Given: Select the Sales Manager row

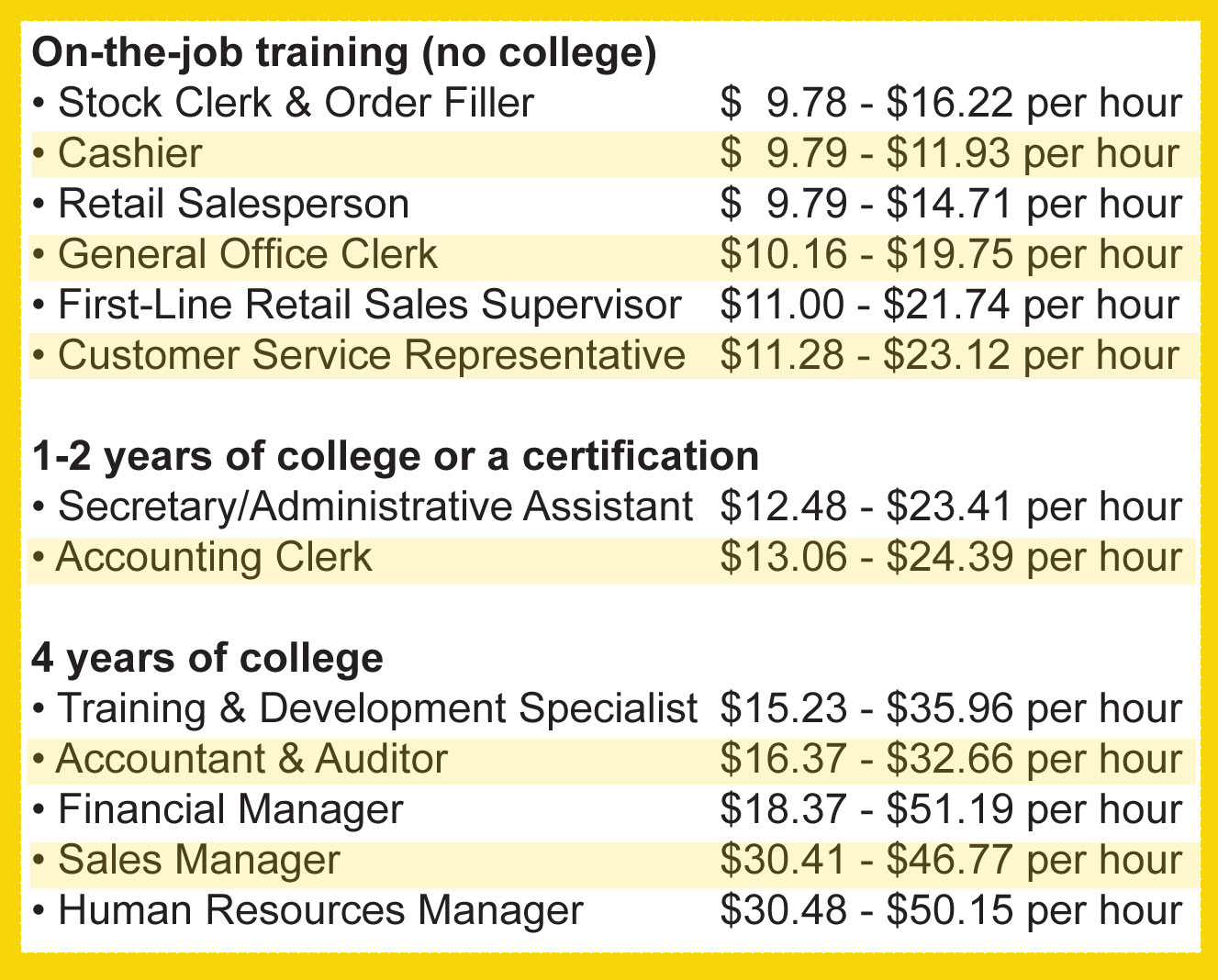Looking at the screenshot, I should point(613,861).
